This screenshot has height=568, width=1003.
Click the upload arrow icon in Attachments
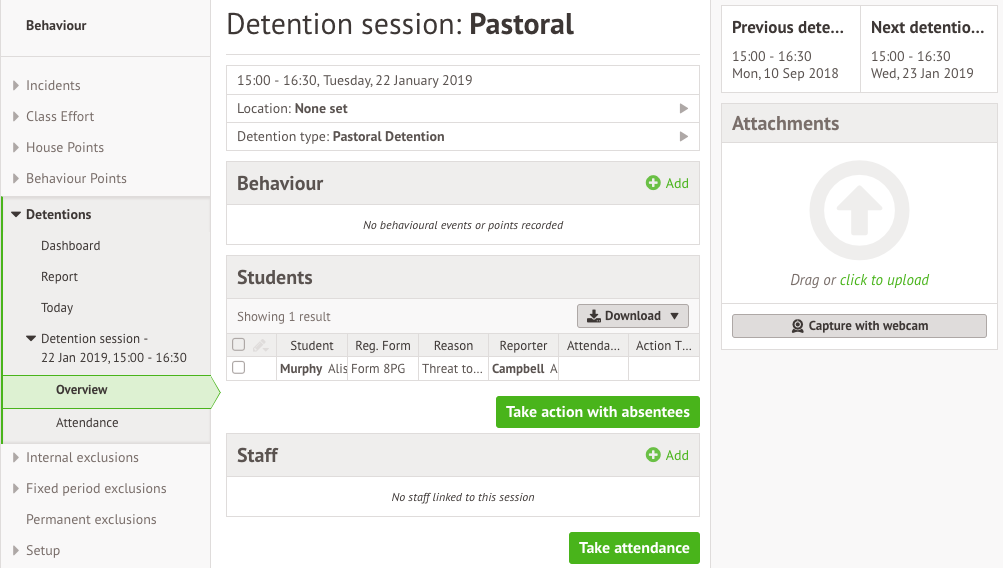point(859,210)
